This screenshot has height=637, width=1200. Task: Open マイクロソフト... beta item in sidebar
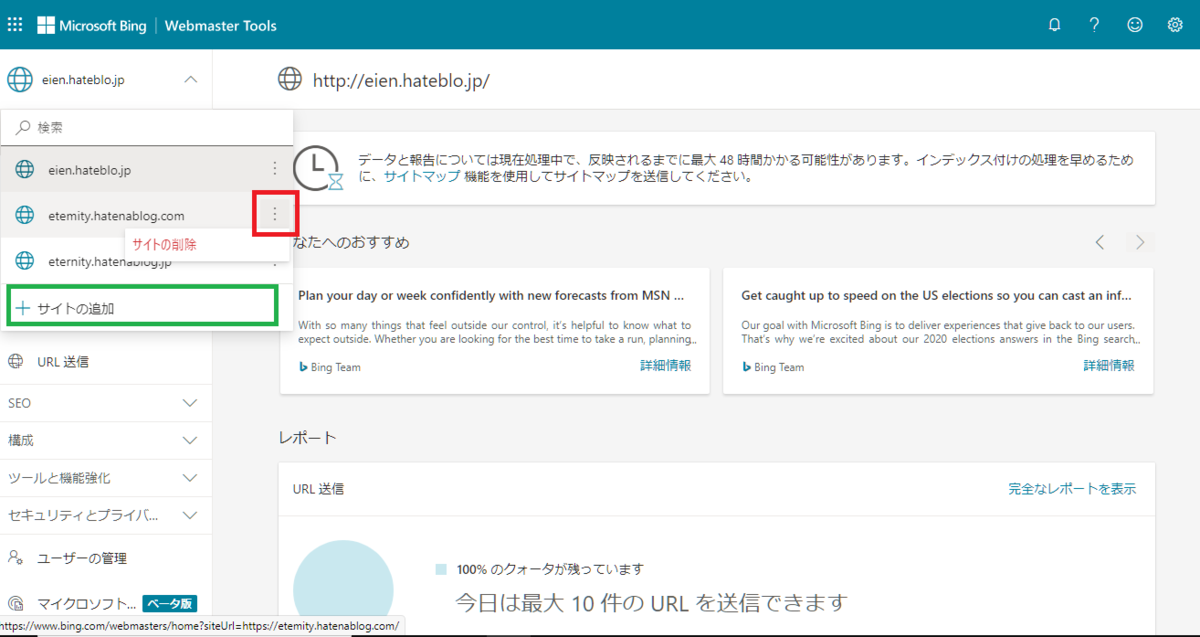tap(86, 604)
